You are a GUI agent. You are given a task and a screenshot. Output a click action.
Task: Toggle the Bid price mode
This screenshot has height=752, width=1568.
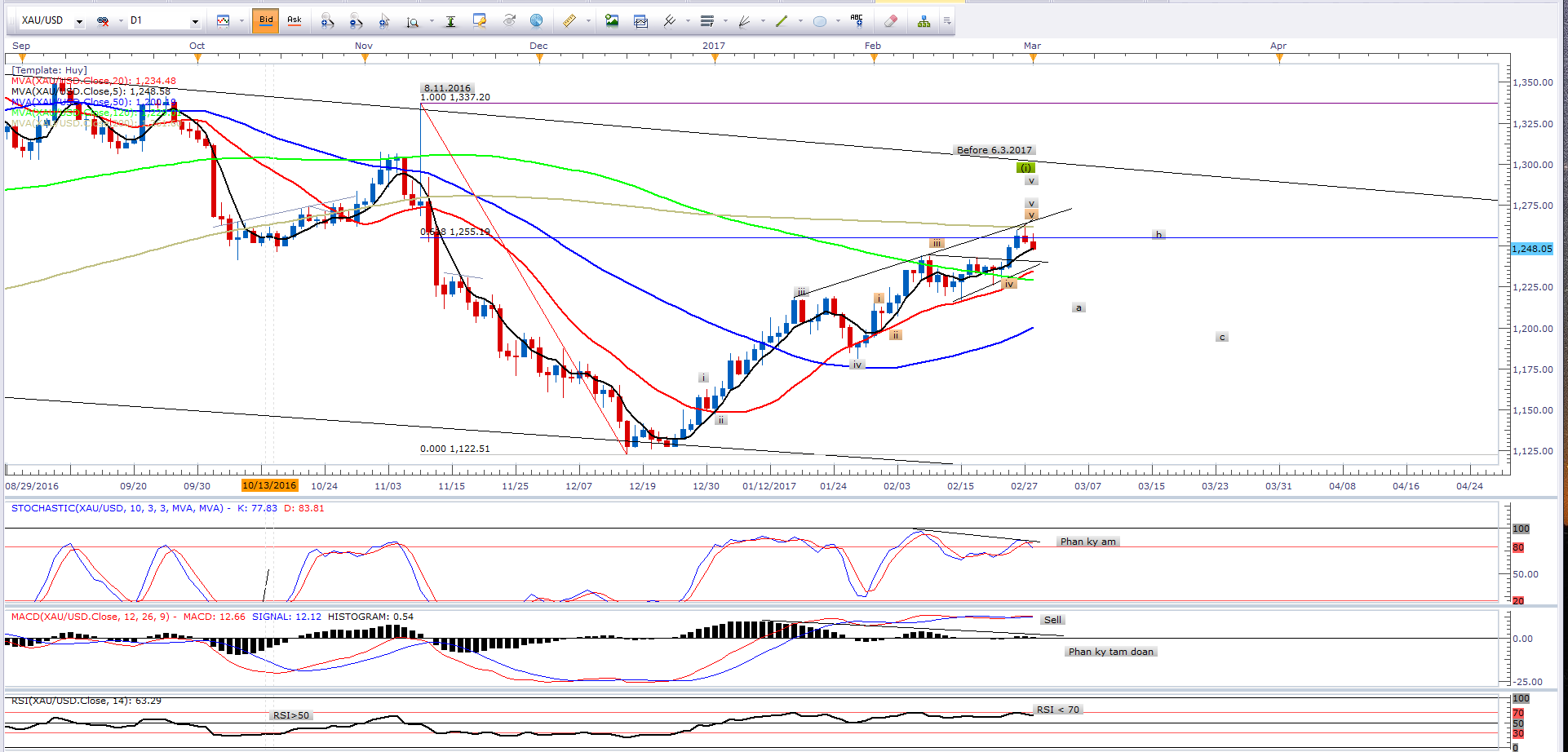pyautogui.click(x=266, y=20)
